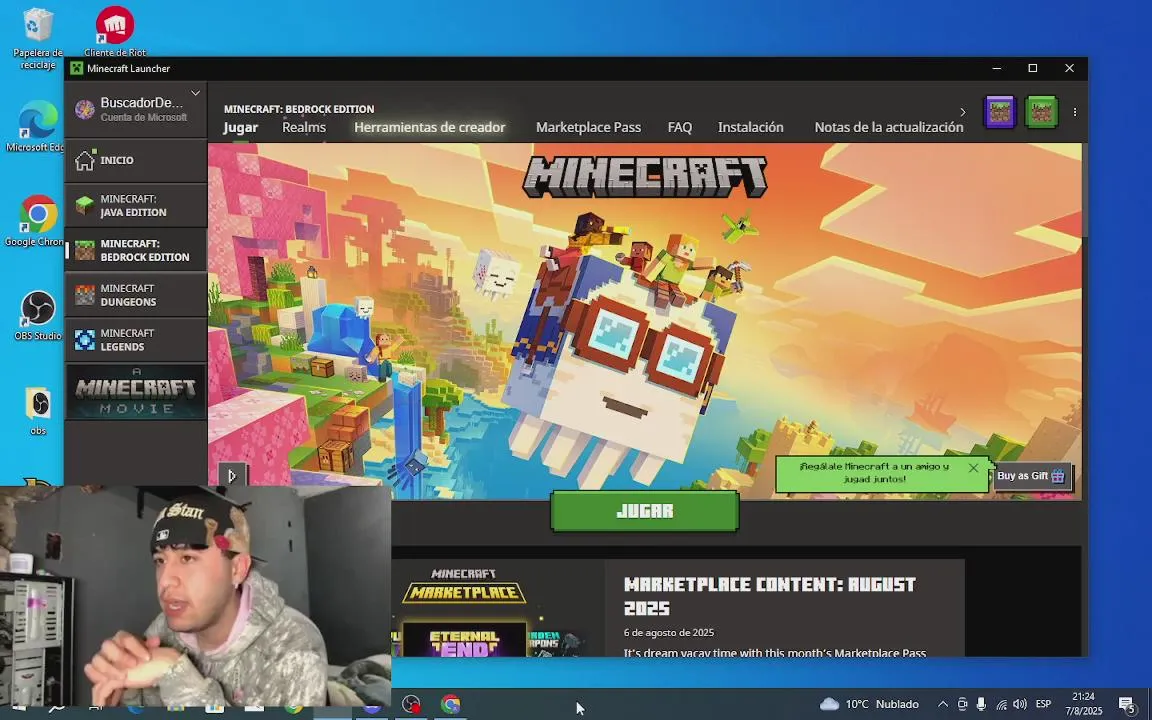The height and width of the screenshot is (720, 1152).
Task: Click the camera tray icon
Action: click(962, 704)
